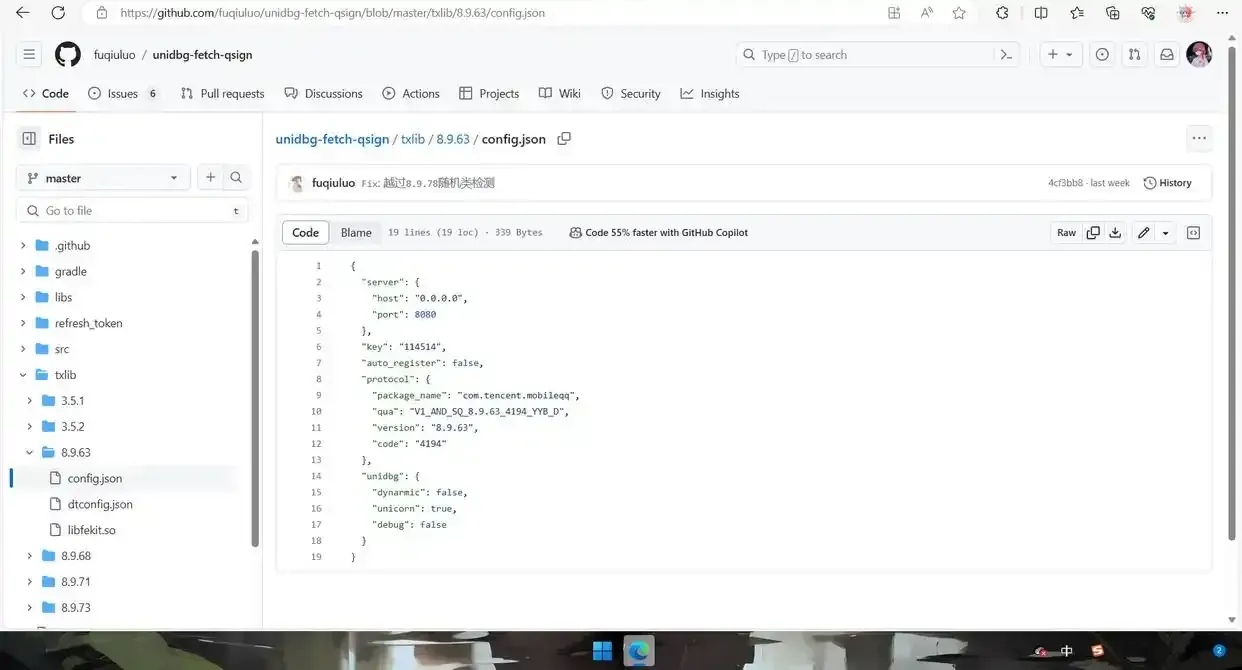The height and width of the screenshot is (670, 1242).
Task: Switch to Code view toggle
Action: click(305, 233)
